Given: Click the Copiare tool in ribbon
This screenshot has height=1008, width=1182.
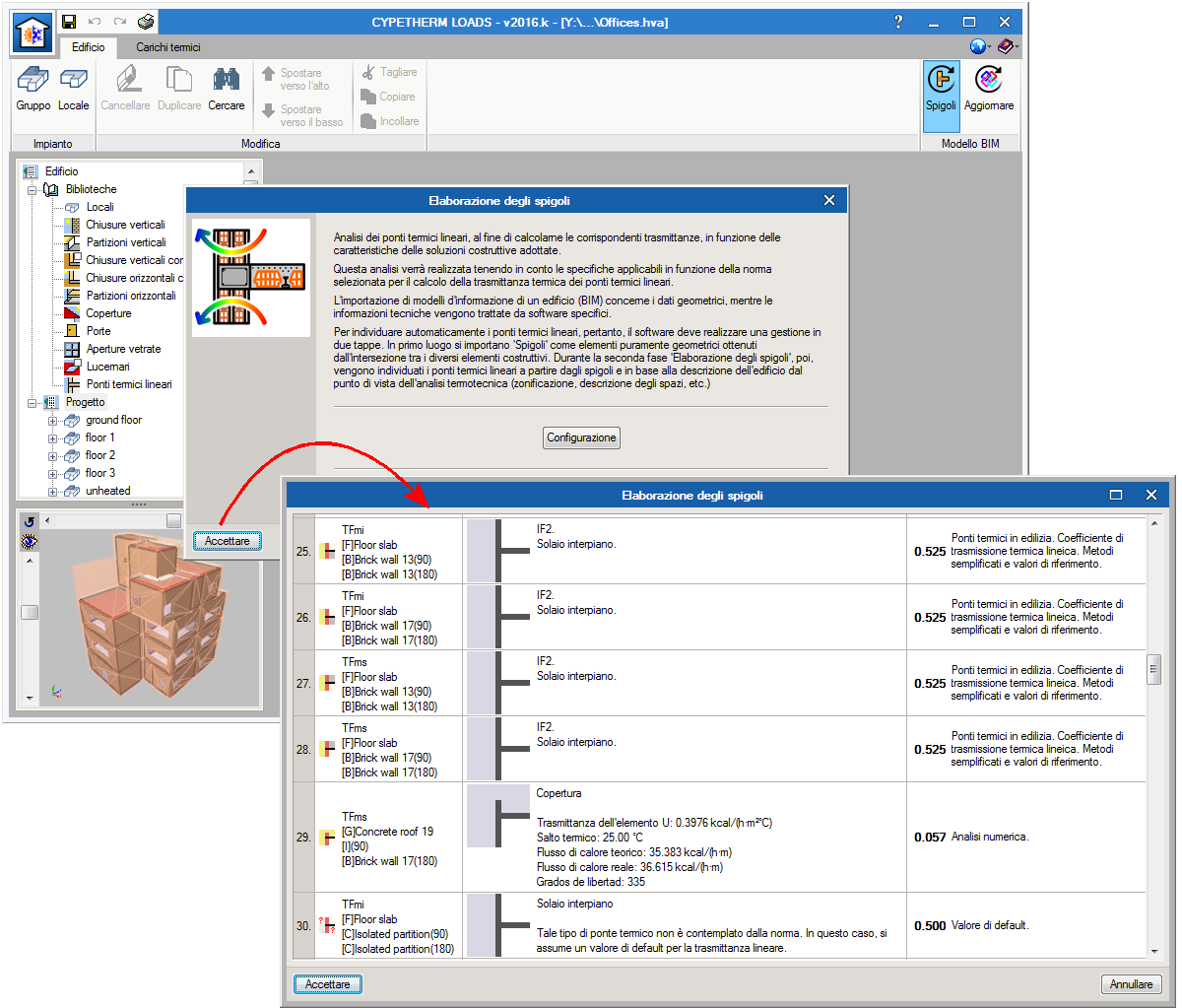Looking at the screenshot, I should pyautogui.click(x=388, y=97).
